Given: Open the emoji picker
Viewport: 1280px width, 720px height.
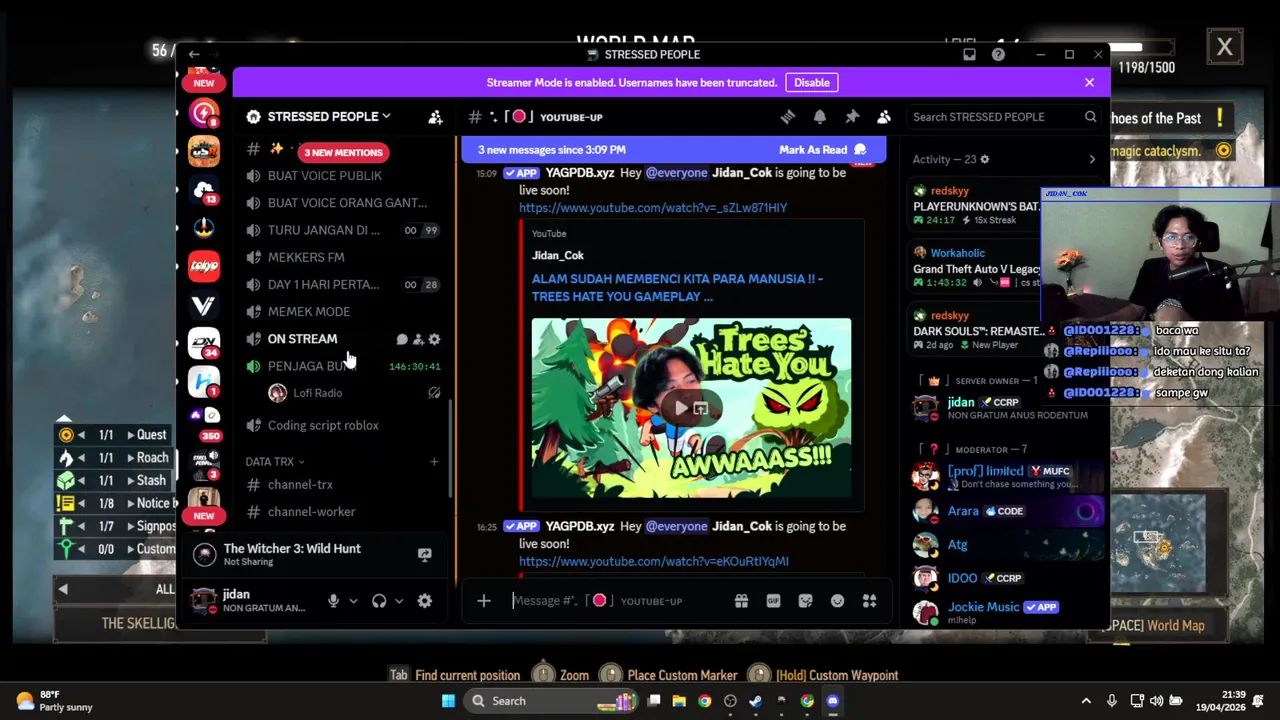Looking at the screenshot, I should 837,601.
